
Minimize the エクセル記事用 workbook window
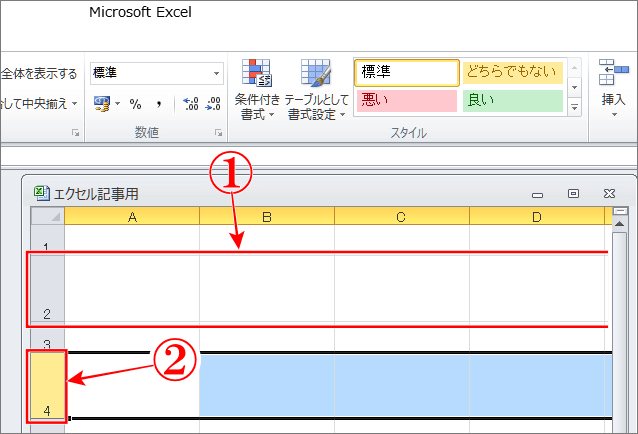pyautogui.click(x=537, y=194)
